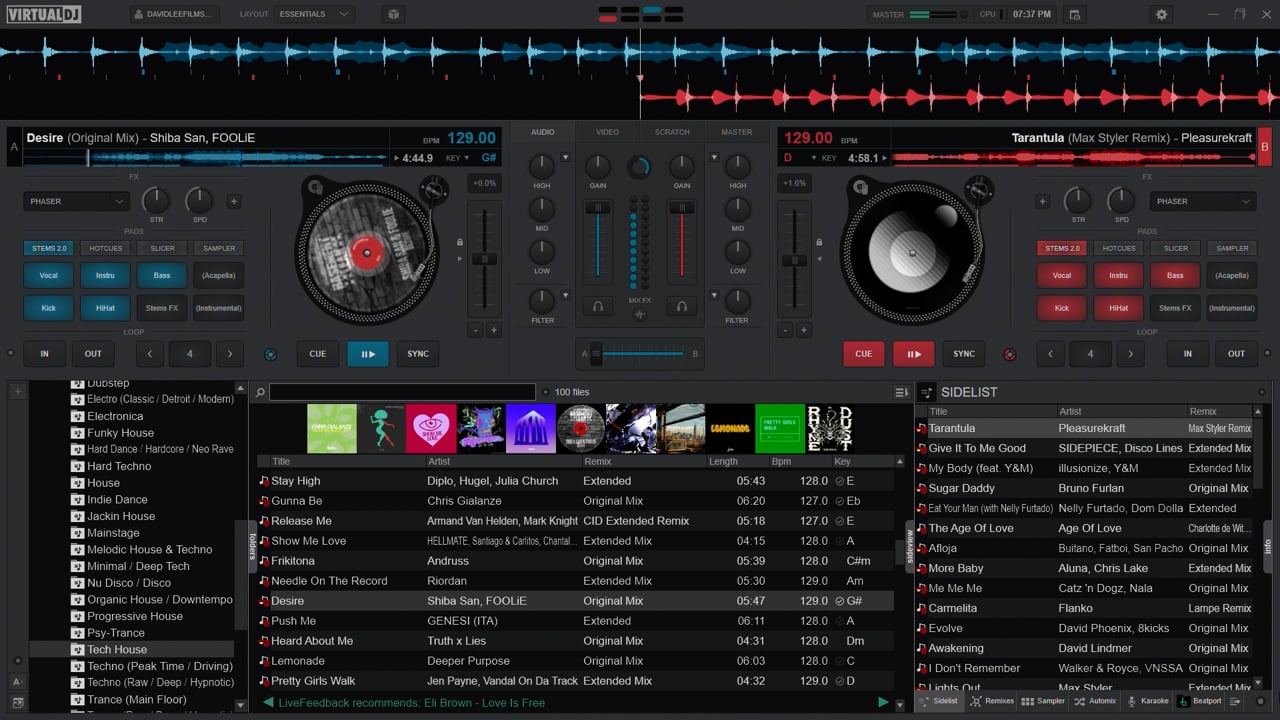Toggle Kick stem pad on deck B
The image size is (1280, 720).
tap(1062, 308)
